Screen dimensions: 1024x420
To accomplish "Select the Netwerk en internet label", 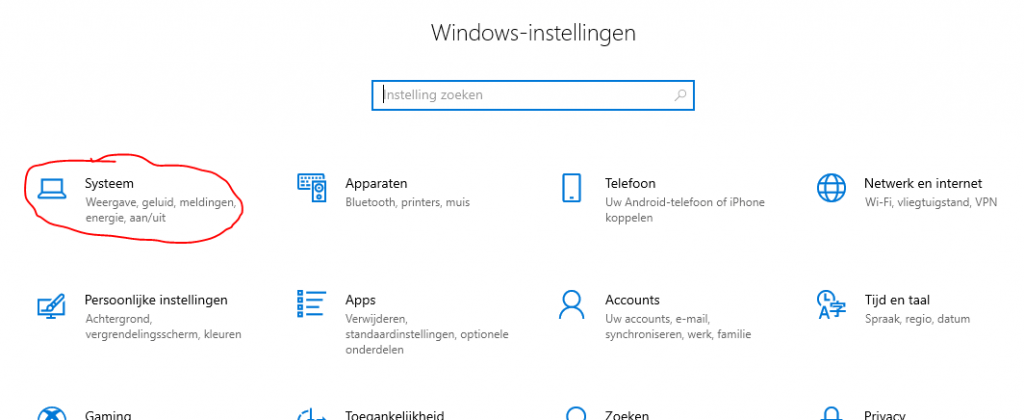I will click(x=923, y=184).
